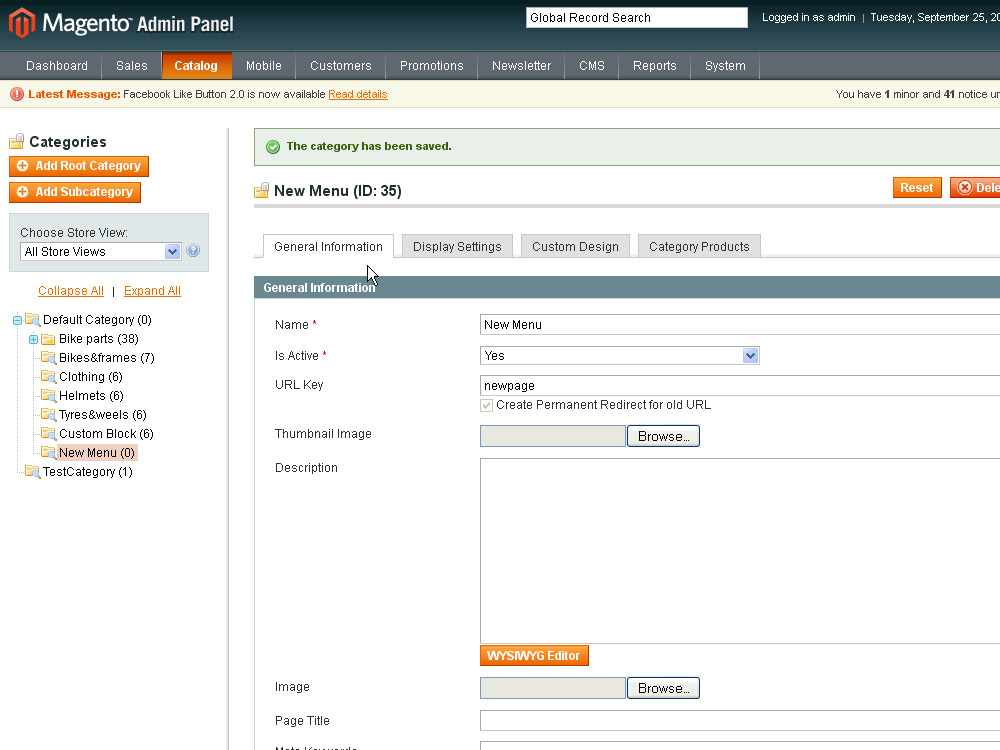
Task: Open the Is Active dropdown
Action: (620, 356)
